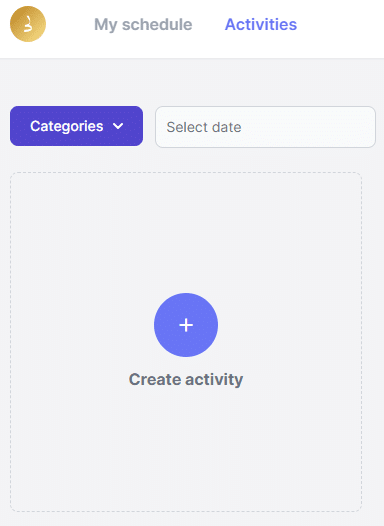Tap the blue circle above Create activity

click(186, 325)
